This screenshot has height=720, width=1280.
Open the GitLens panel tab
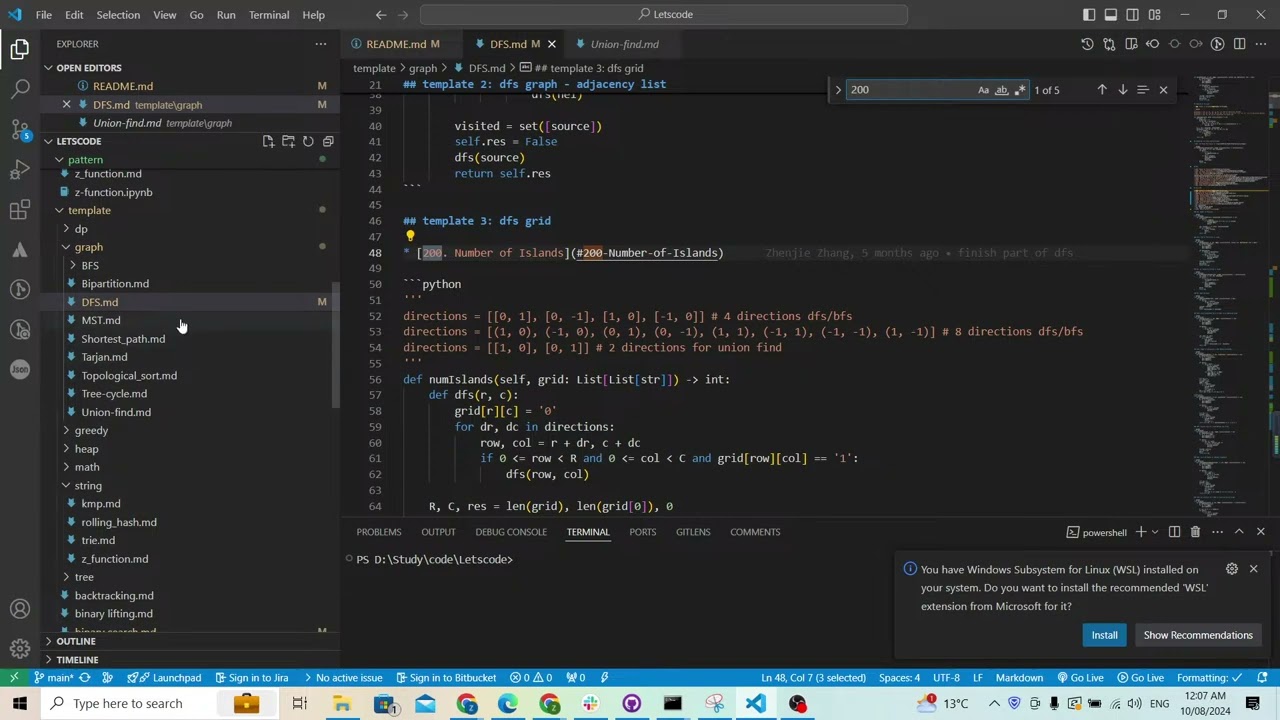pos(693,532)
